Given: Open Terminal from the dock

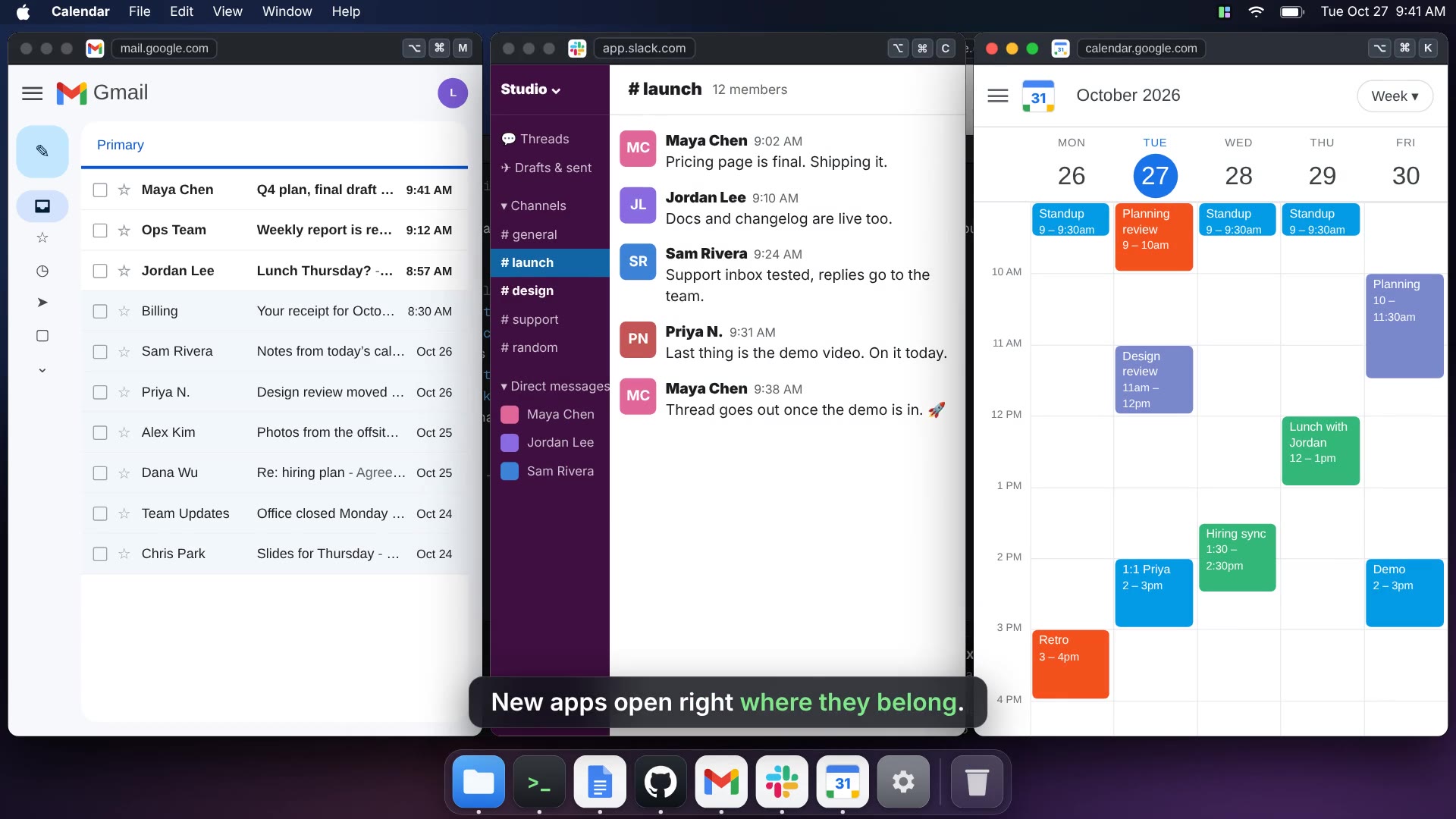Looking at the screenshot, I should [539, 782].
